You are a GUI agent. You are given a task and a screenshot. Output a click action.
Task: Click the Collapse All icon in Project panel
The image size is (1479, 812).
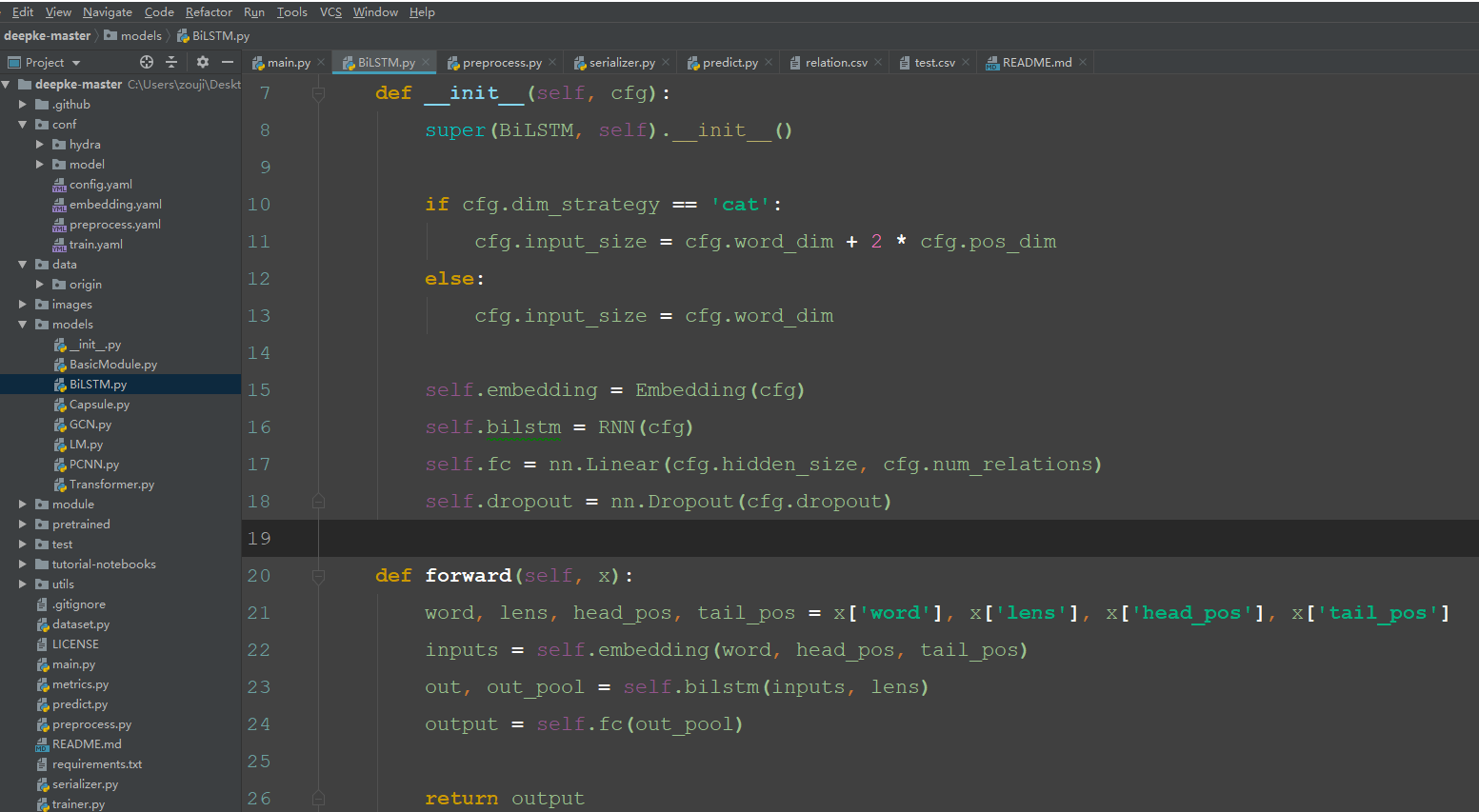[x=170, y=62]
